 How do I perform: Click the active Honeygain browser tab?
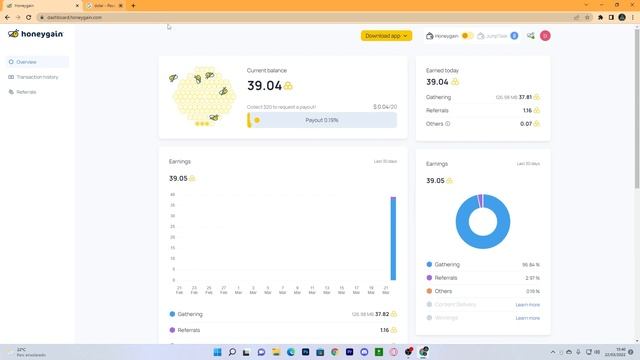[42, 6]
